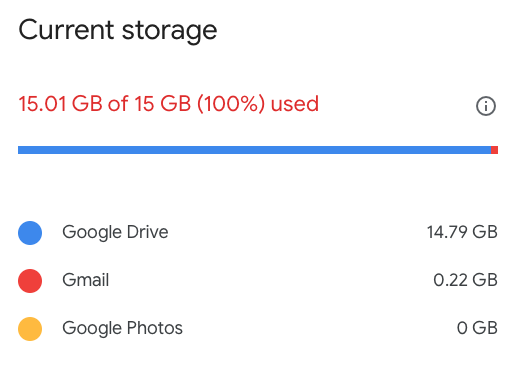Viewport: 528px width, 372px height.
Task: Click the 0.22 GB Gmail usage value
Action: tap(465, 280)
